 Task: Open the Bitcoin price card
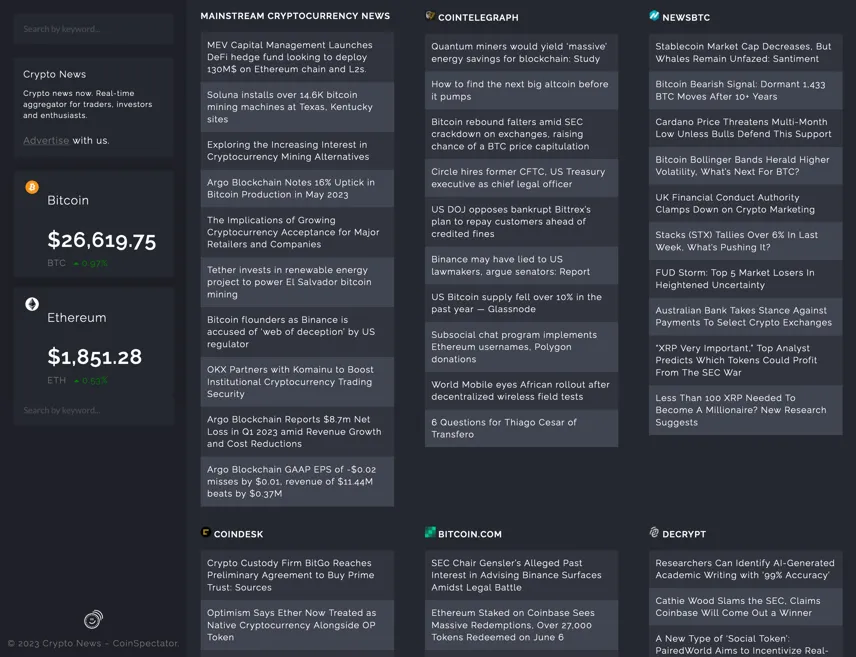point(94,224)
